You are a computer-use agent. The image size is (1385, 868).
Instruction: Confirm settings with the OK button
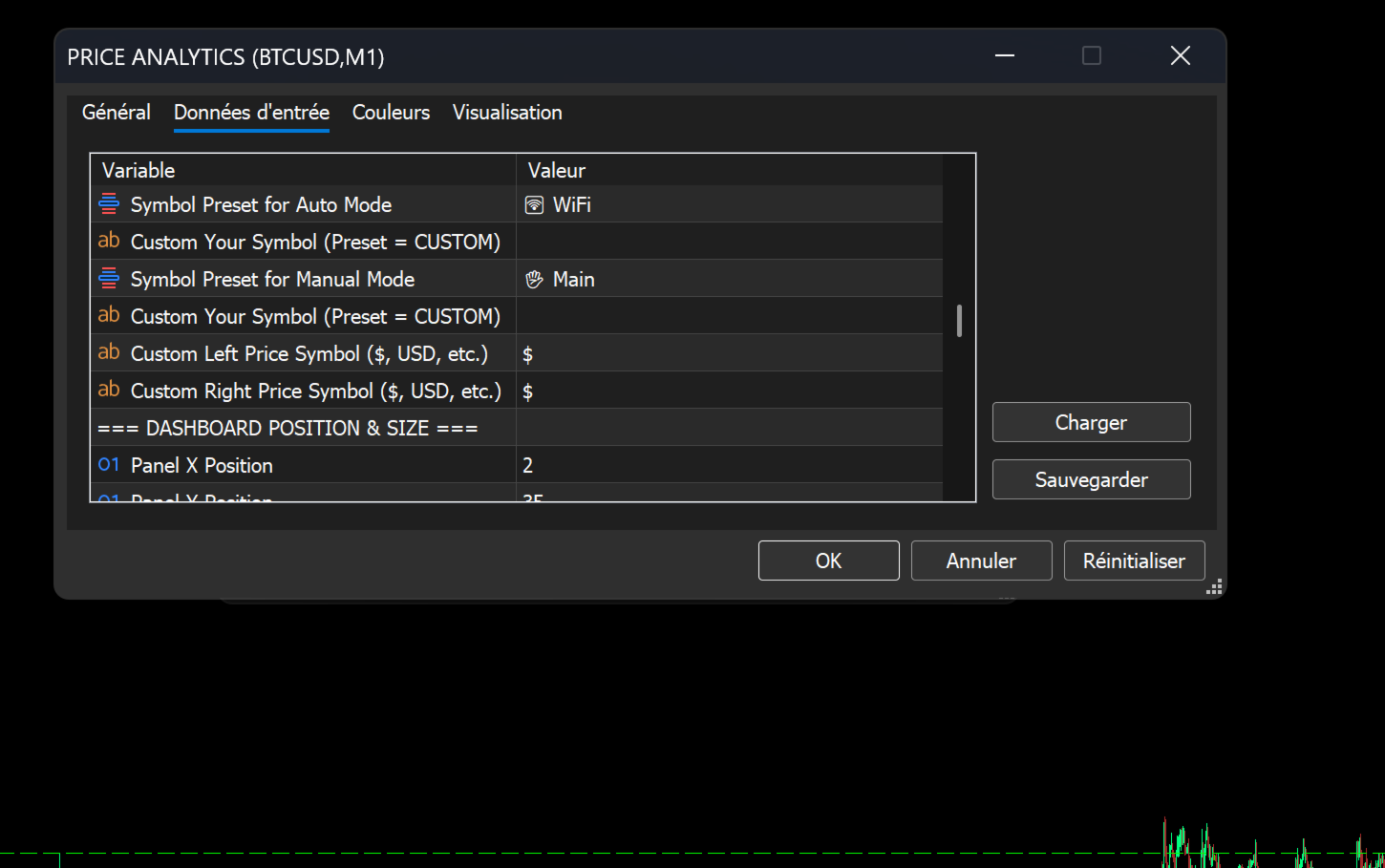pos(828,561)
